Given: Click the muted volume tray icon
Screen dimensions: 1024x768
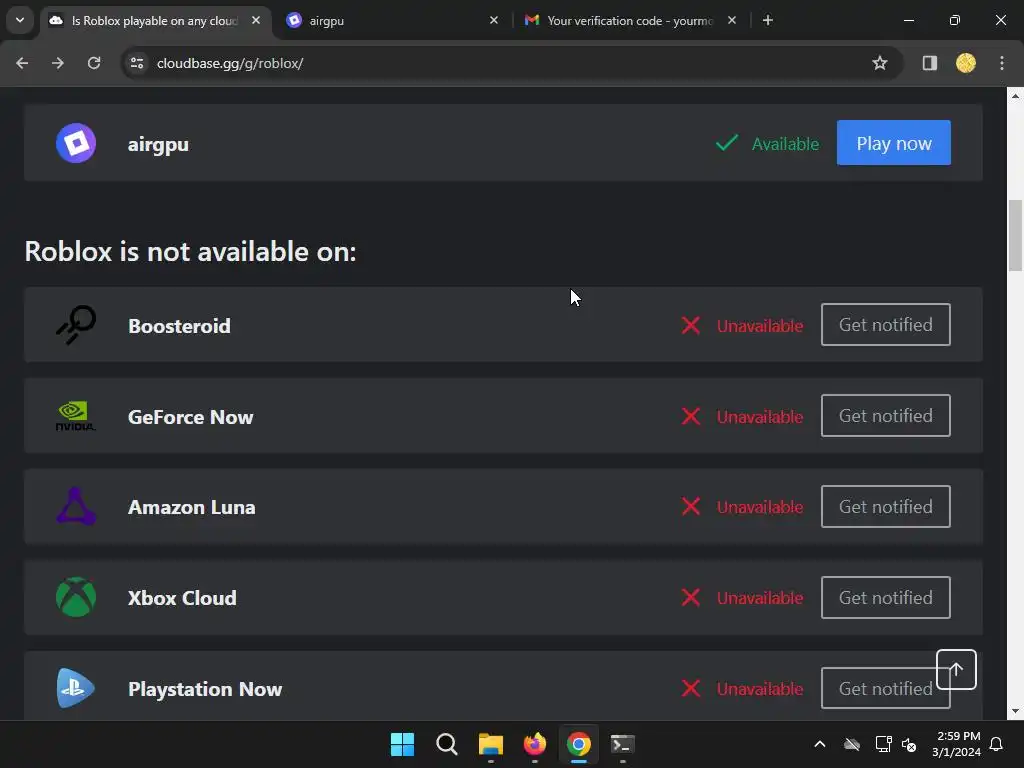Looking at the screenshot, I should pyautogui.click(x=908, y=744).
